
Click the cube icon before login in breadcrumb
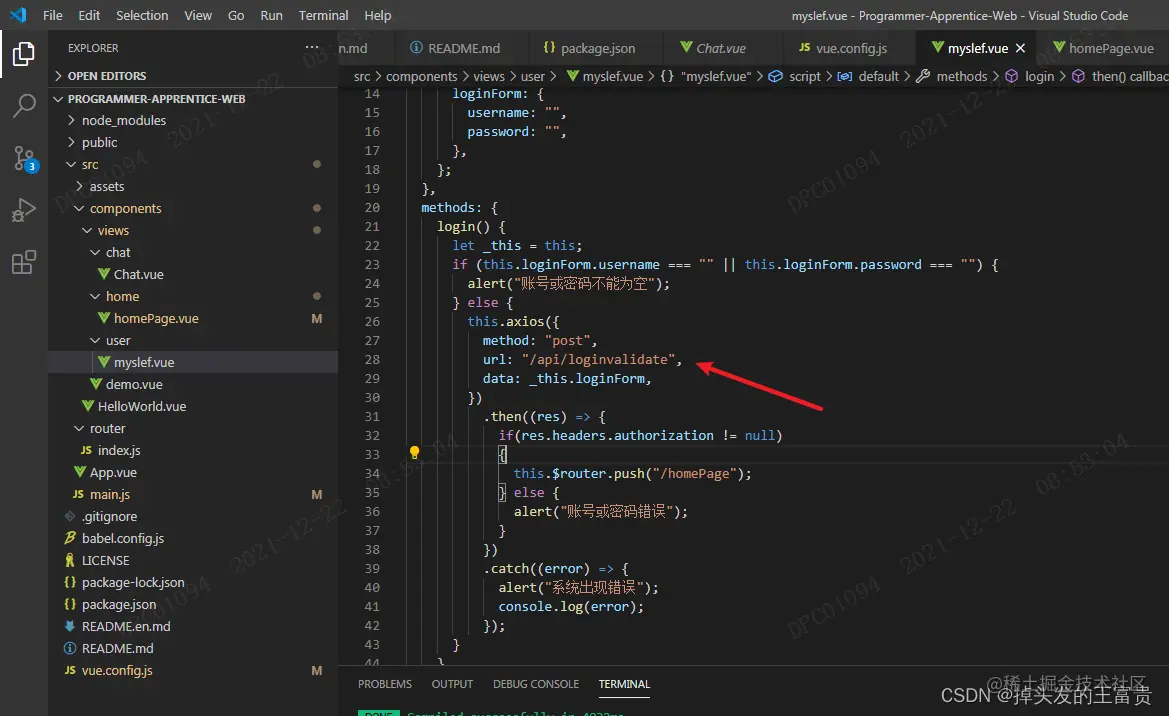pyautogui.click(x=1012, y=76)
